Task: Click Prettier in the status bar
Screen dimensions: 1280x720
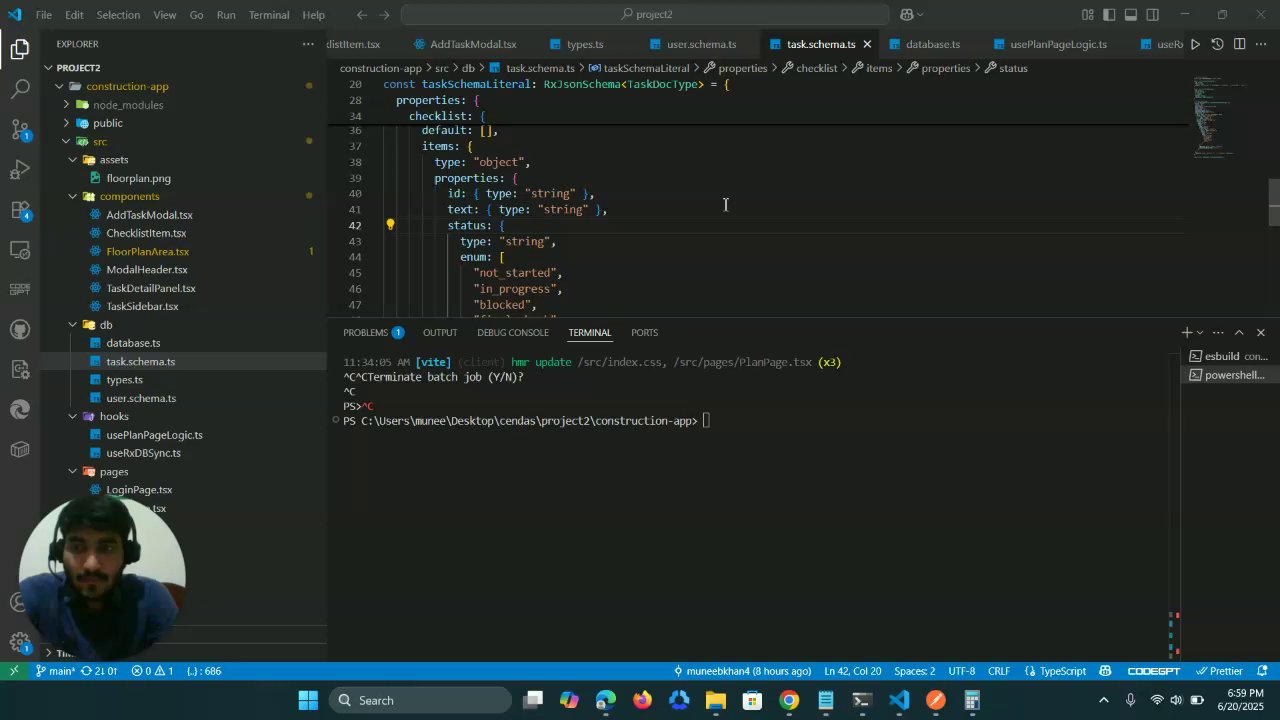Action: click(x=1219, y=671)
